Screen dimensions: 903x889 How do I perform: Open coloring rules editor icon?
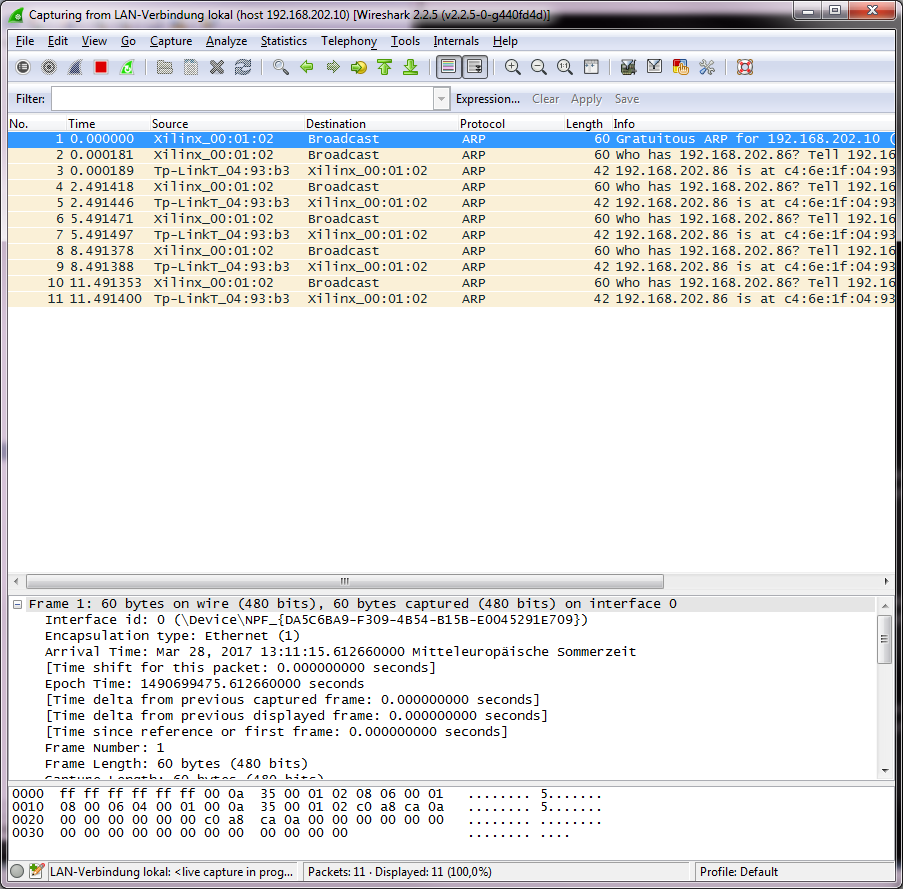click(x=681, y=67)
